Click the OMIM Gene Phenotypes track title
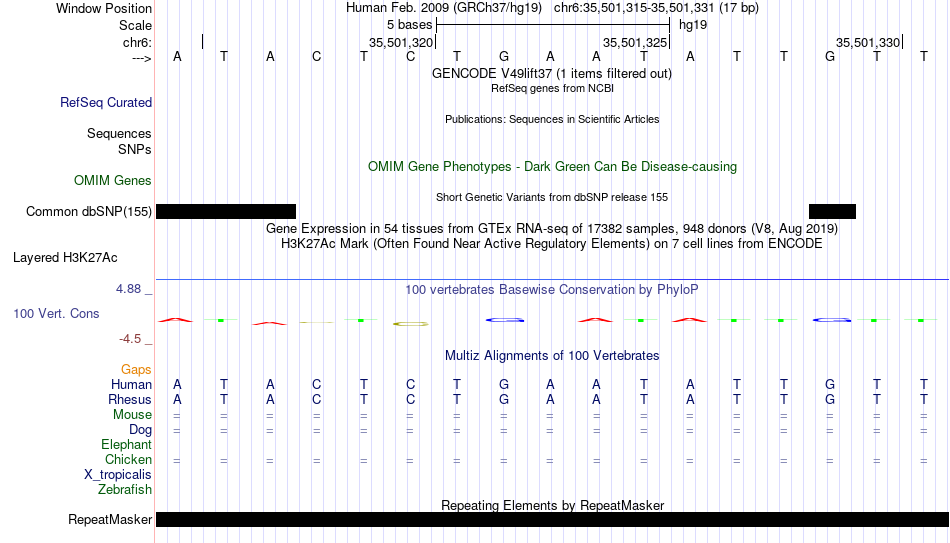The image size is (950, 543). tap(553, 167)
